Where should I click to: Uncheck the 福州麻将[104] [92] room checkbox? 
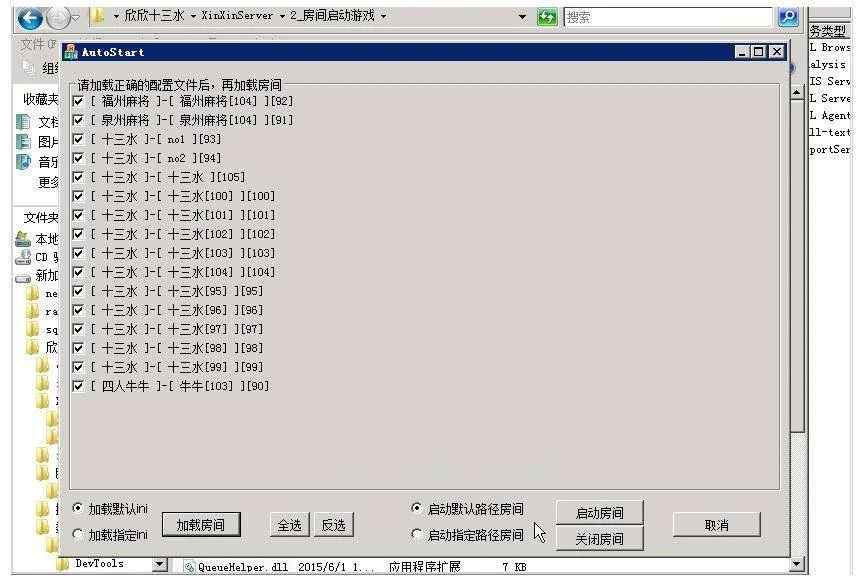[x=78, y=101]
